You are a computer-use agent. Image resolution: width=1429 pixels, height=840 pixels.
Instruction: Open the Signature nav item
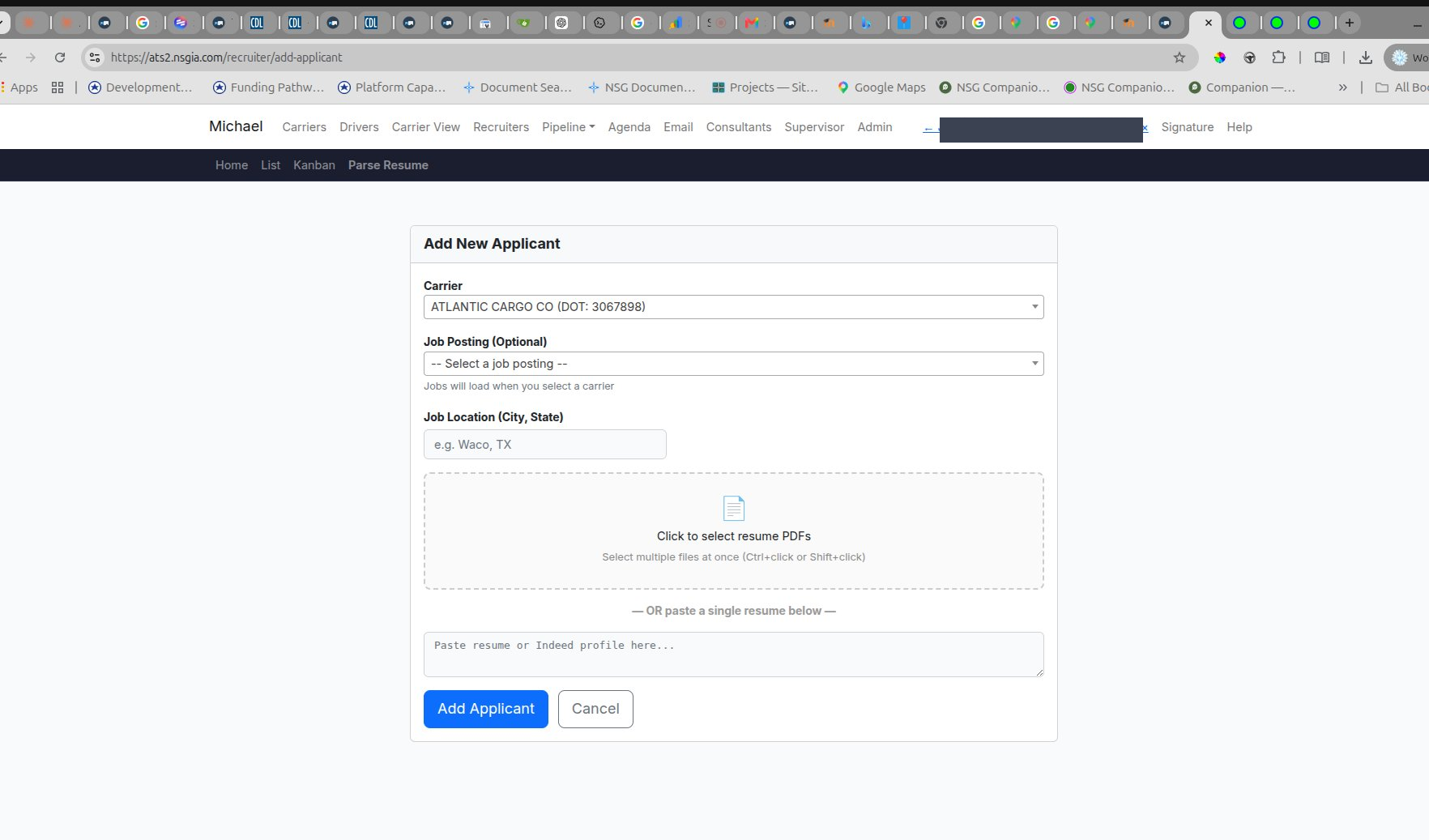(x=1188, y=127)
